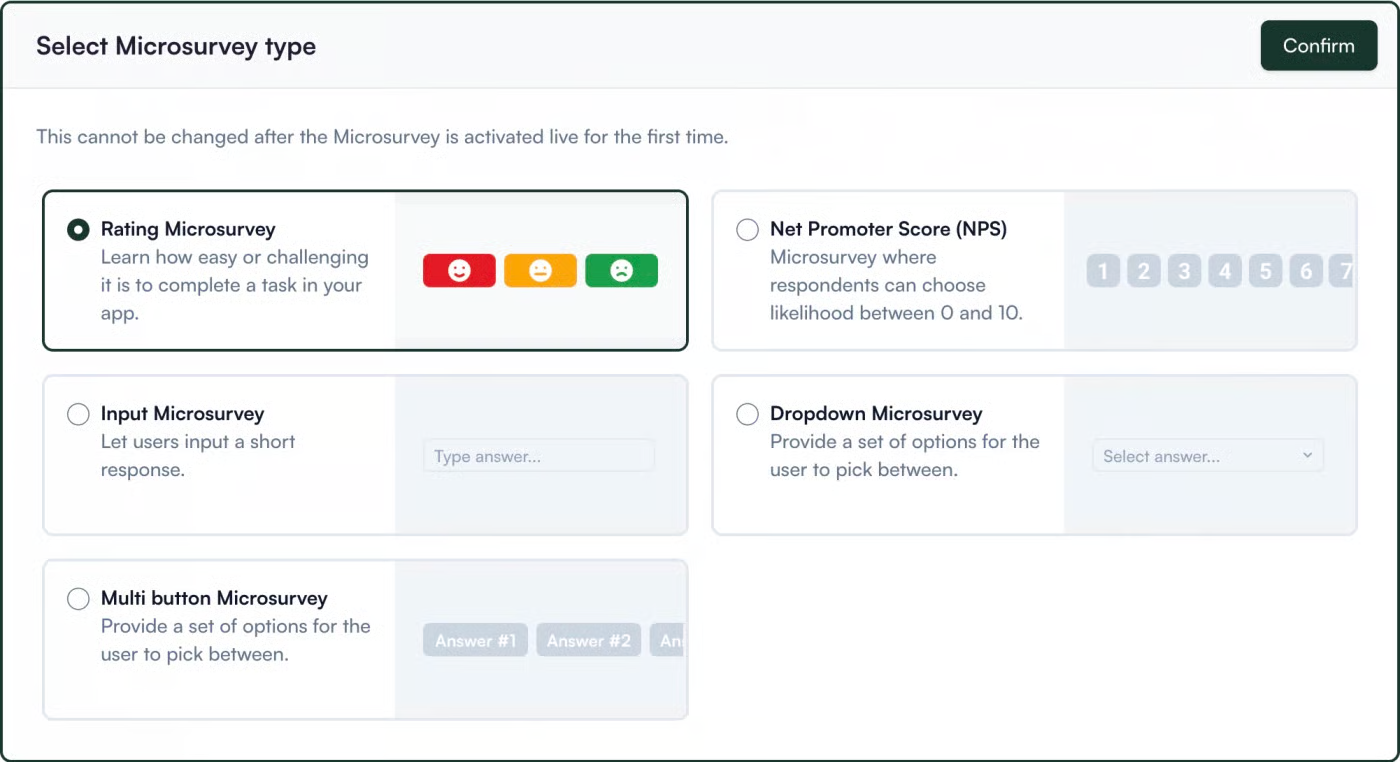The image size is (1400, 762).
Task: Click the green face rating icon
Action: (x=621, y=269)
